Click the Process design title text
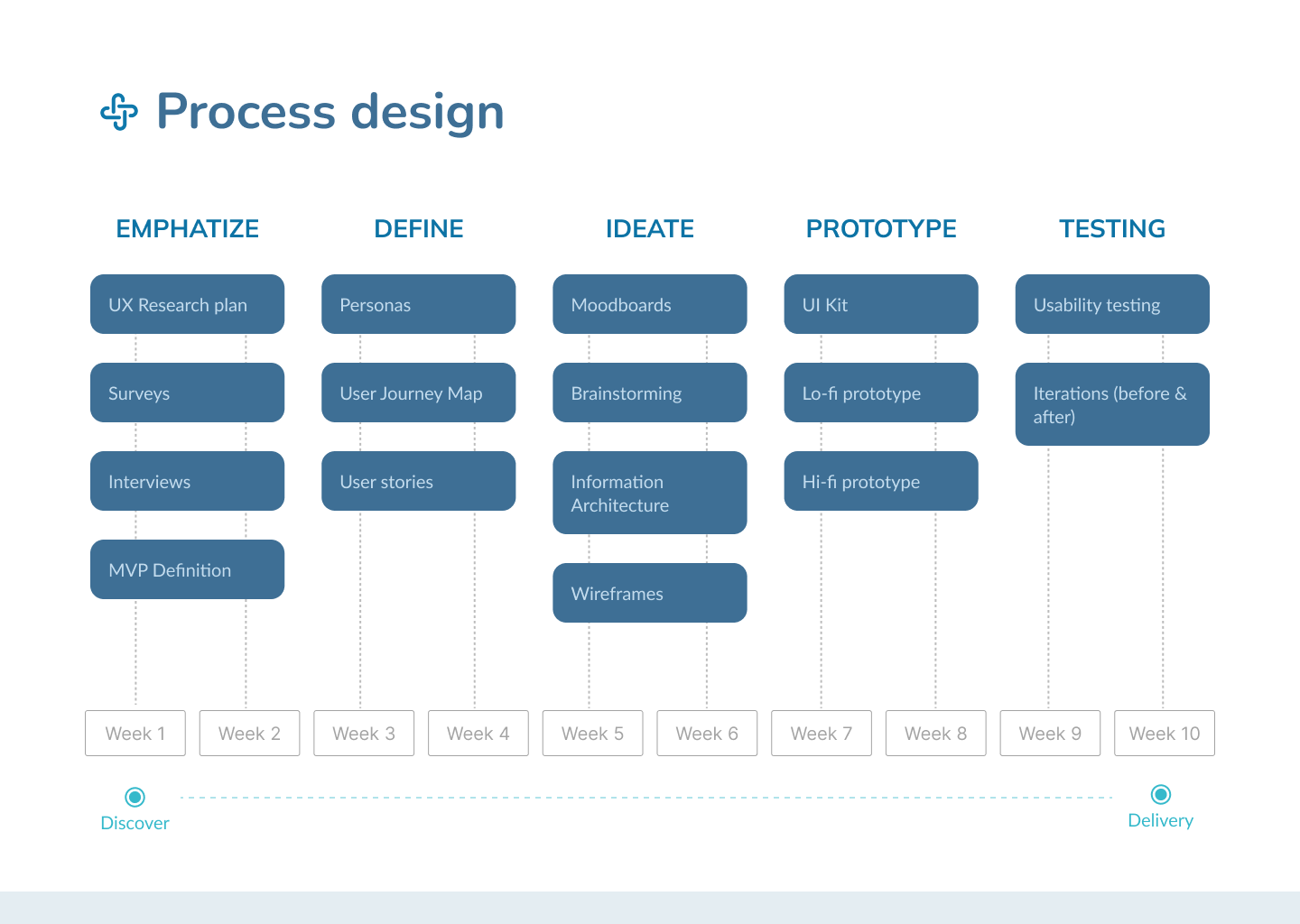 [x=330, y=112]
